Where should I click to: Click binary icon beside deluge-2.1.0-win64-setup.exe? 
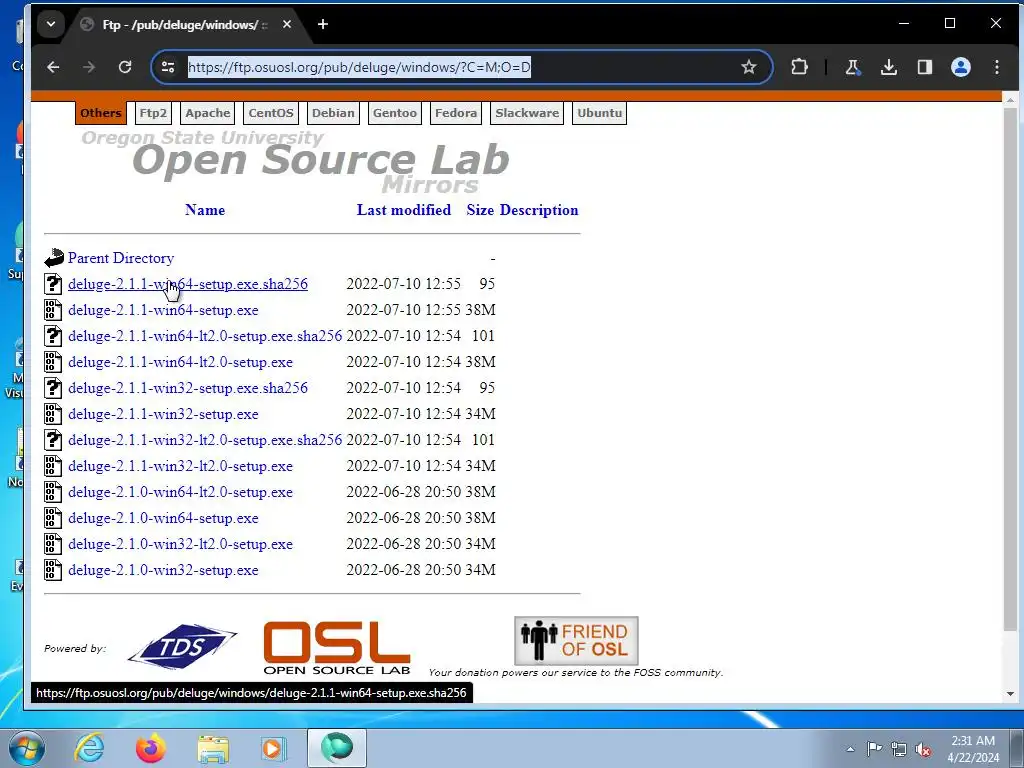pyautogui.click(x=54, y=519)
